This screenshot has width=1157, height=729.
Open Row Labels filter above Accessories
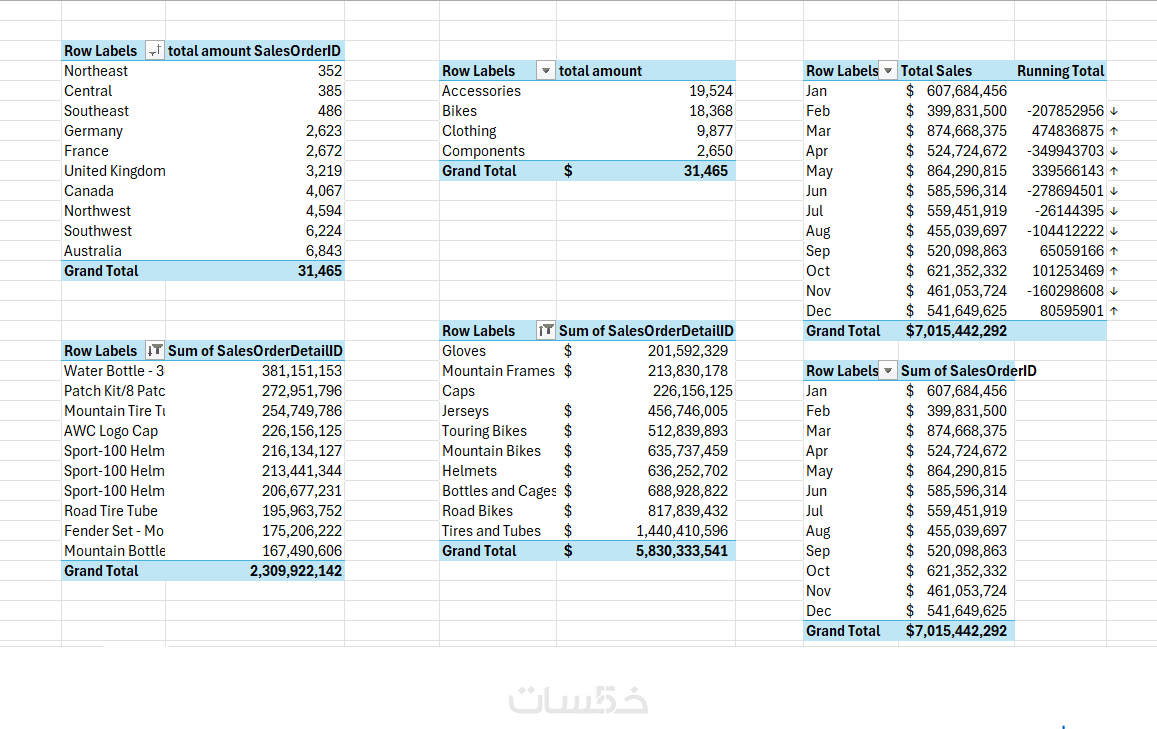pyautogui.click(x=545, y=71)
